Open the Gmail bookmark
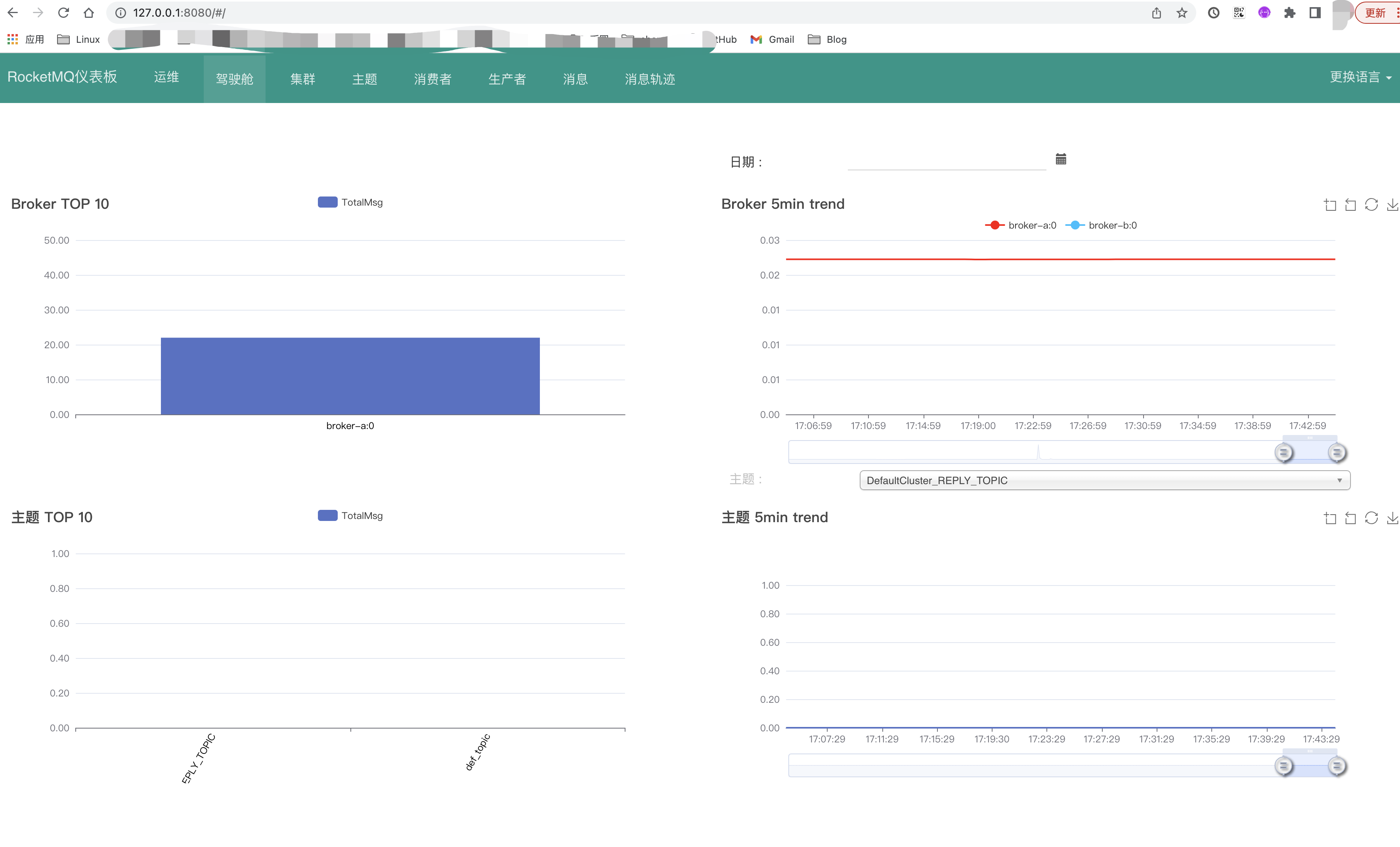The height and width of the screenshot is (847, 1400). [772, 39]
